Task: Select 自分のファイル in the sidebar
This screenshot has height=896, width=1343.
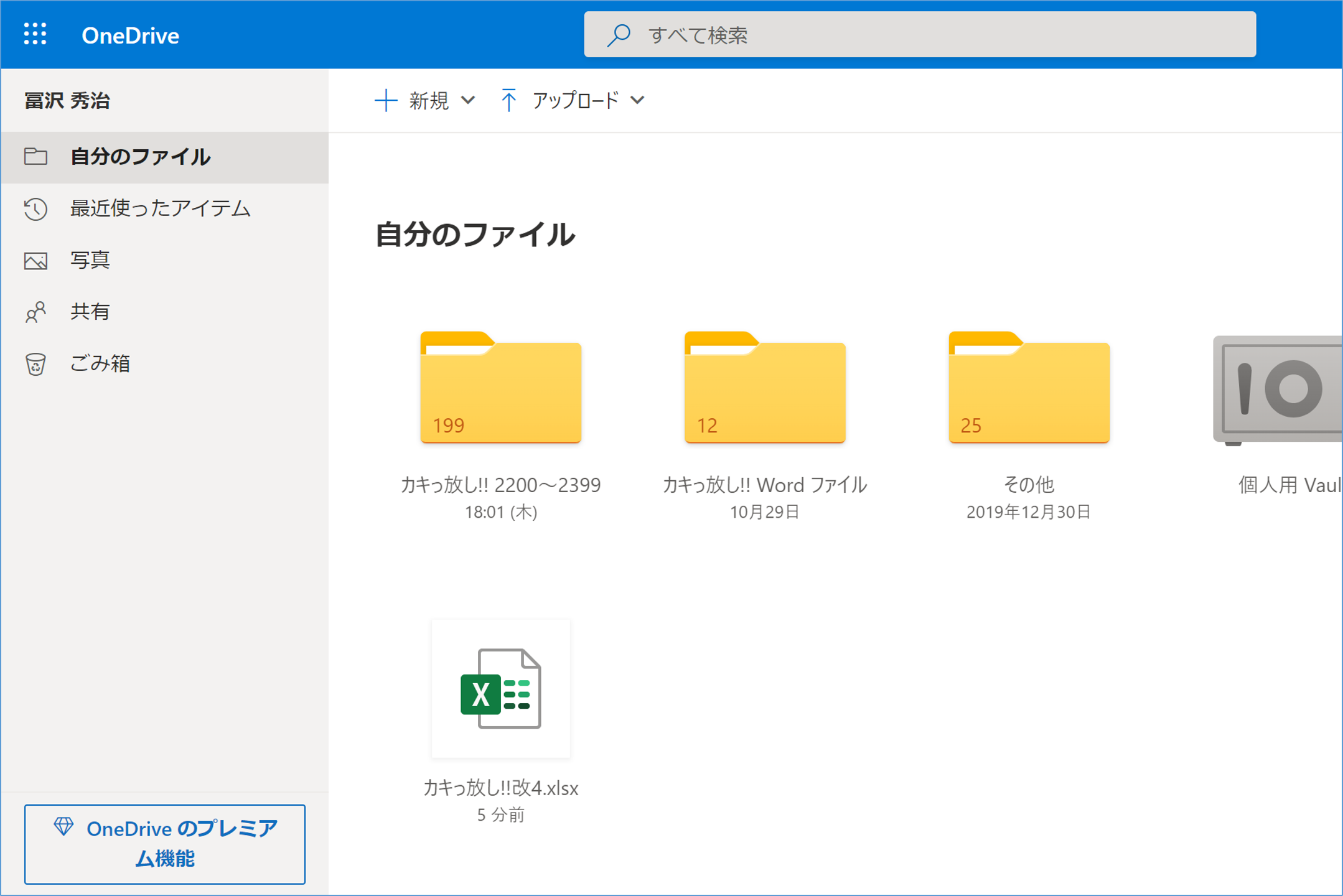Action: (140, 157)
